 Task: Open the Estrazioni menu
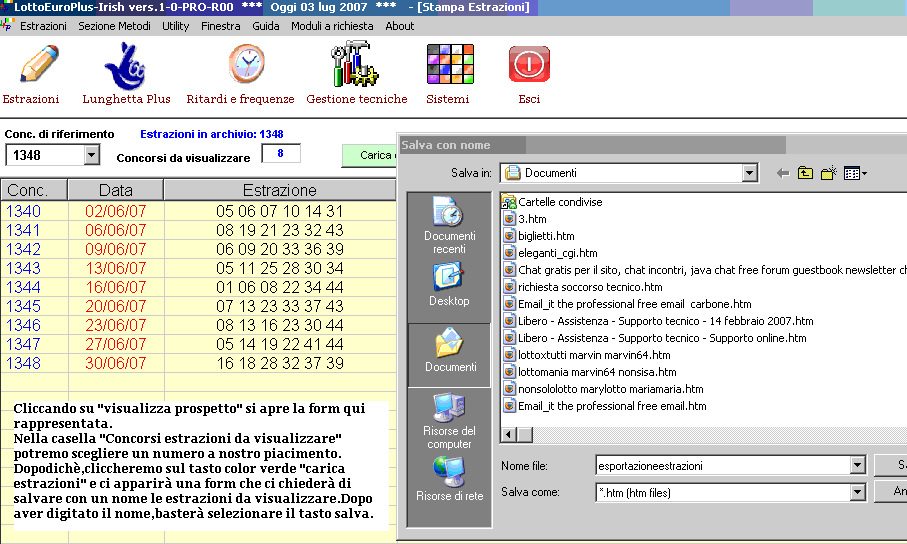(x=43, y=26)
